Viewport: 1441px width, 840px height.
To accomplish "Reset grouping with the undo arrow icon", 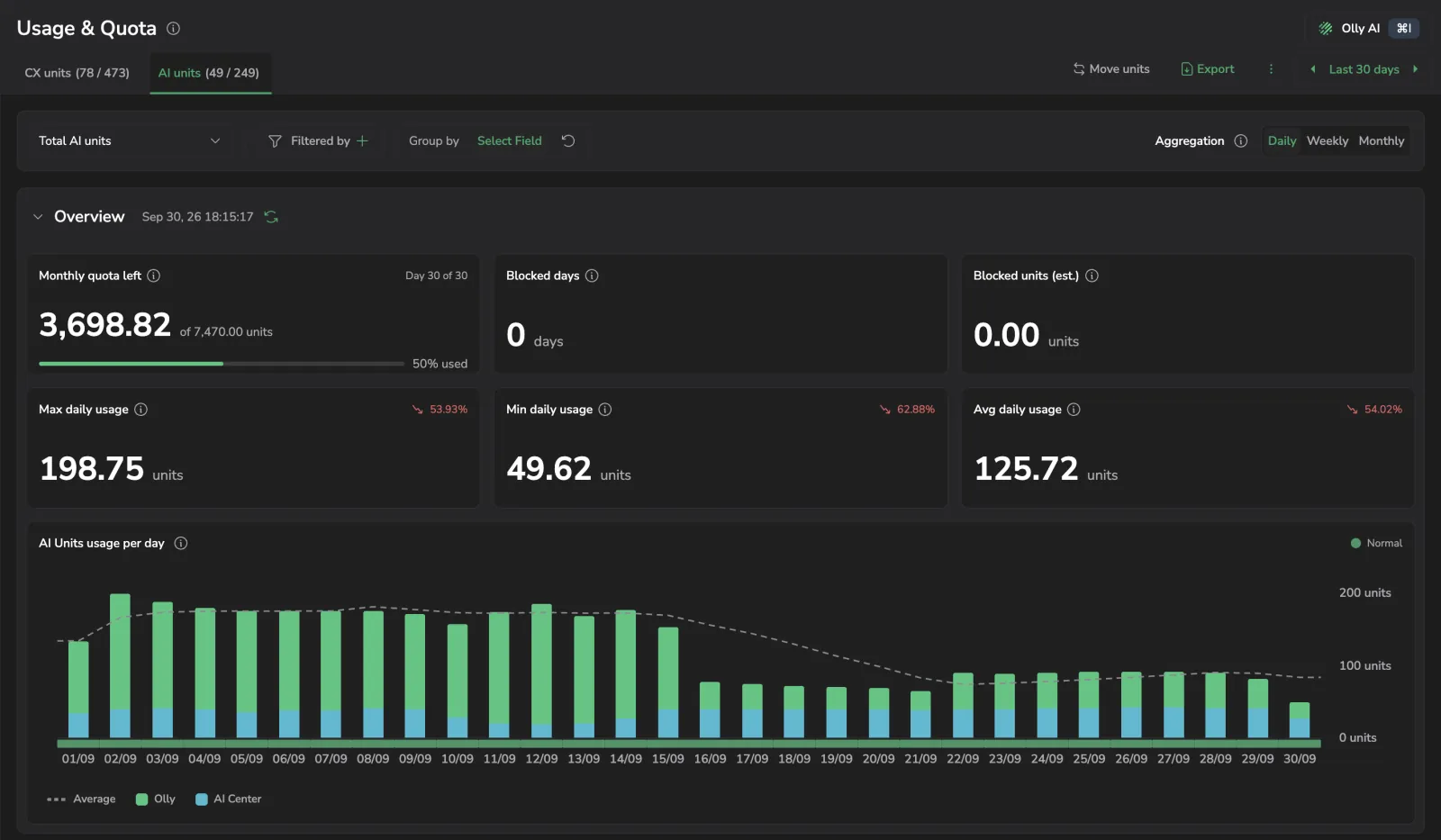I will [568, 140].
